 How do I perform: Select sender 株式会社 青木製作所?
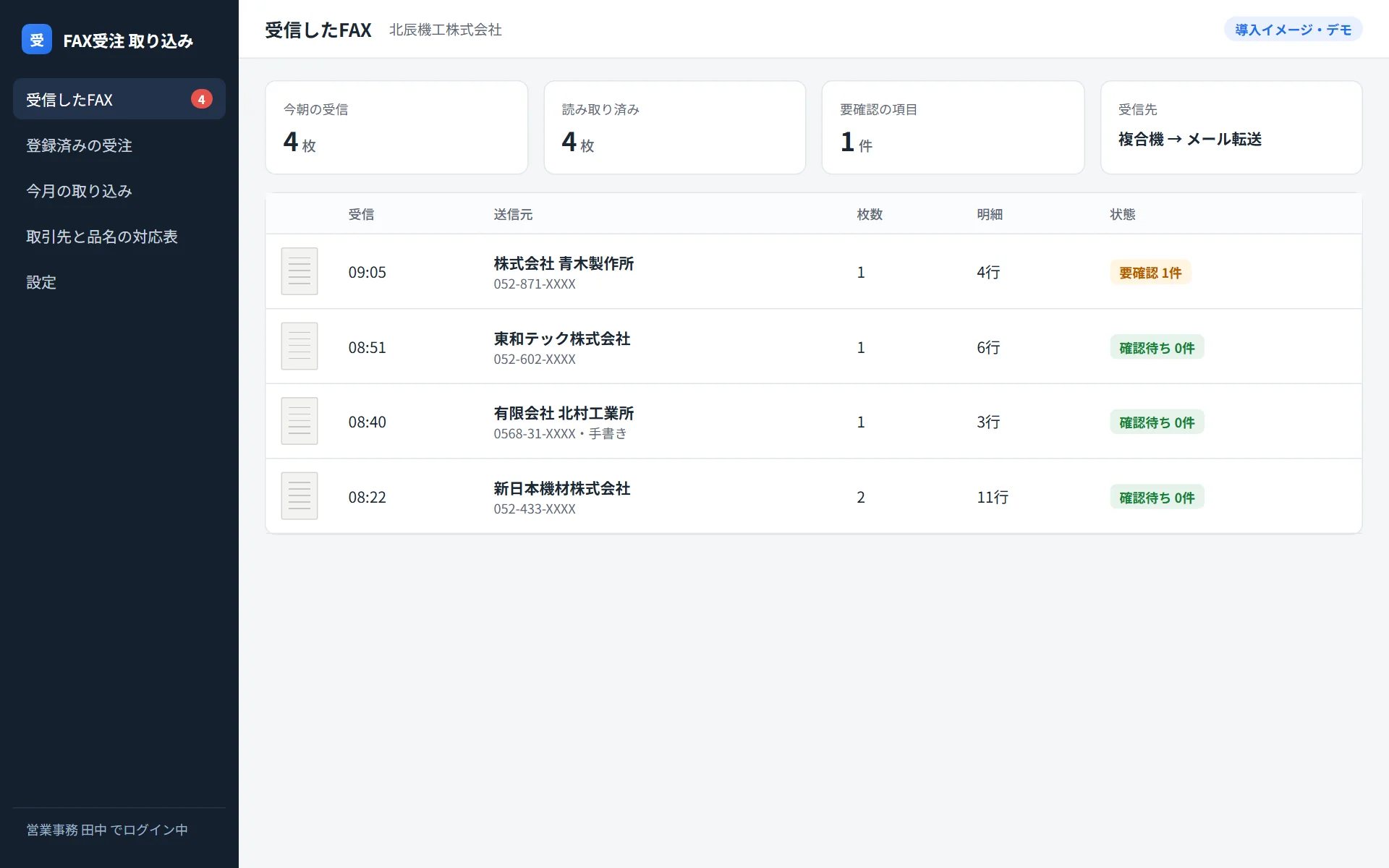click(564, 263)
